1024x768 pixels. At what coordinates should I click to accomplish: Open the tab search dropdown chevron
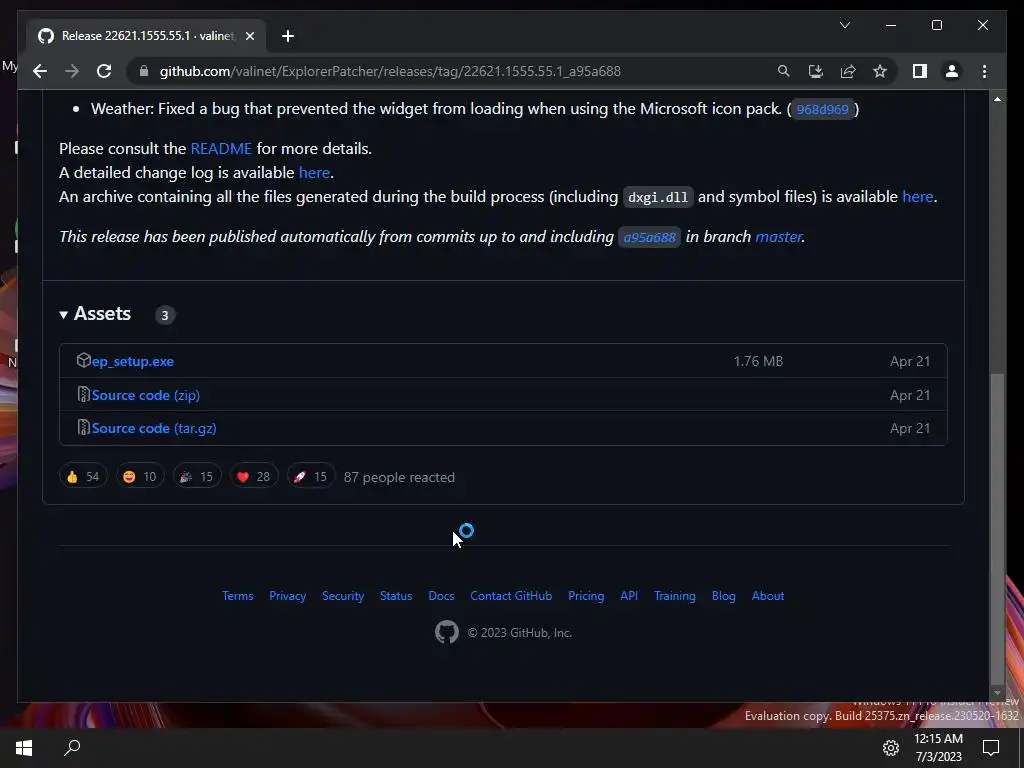(844, 25)
